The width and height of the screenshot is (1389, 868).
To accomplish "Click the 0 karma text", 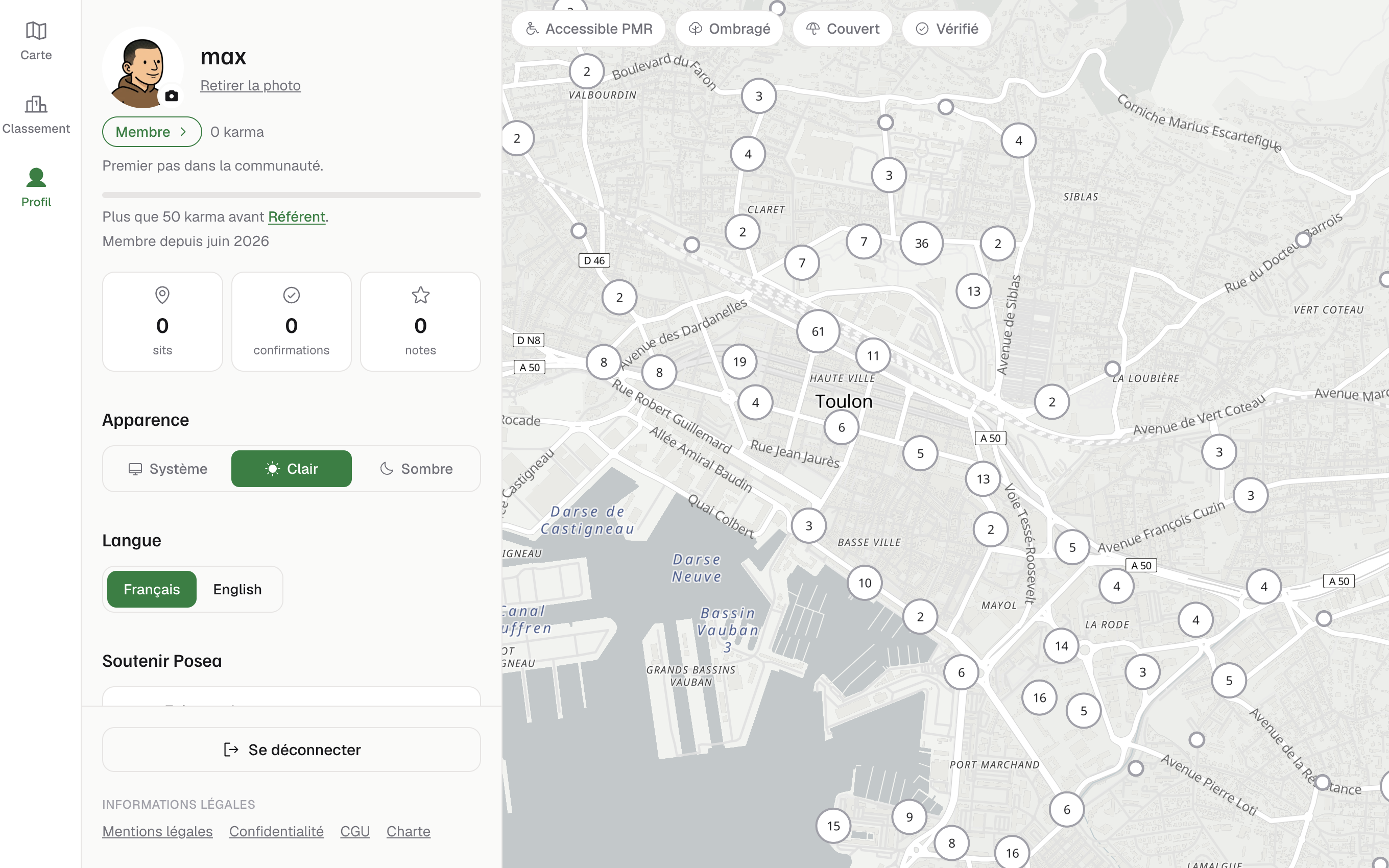I will 237,132.
